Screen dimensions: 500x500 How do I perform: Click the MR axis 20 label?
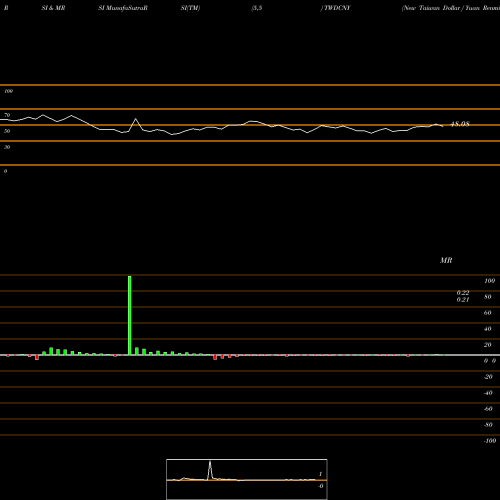(488, 345)
